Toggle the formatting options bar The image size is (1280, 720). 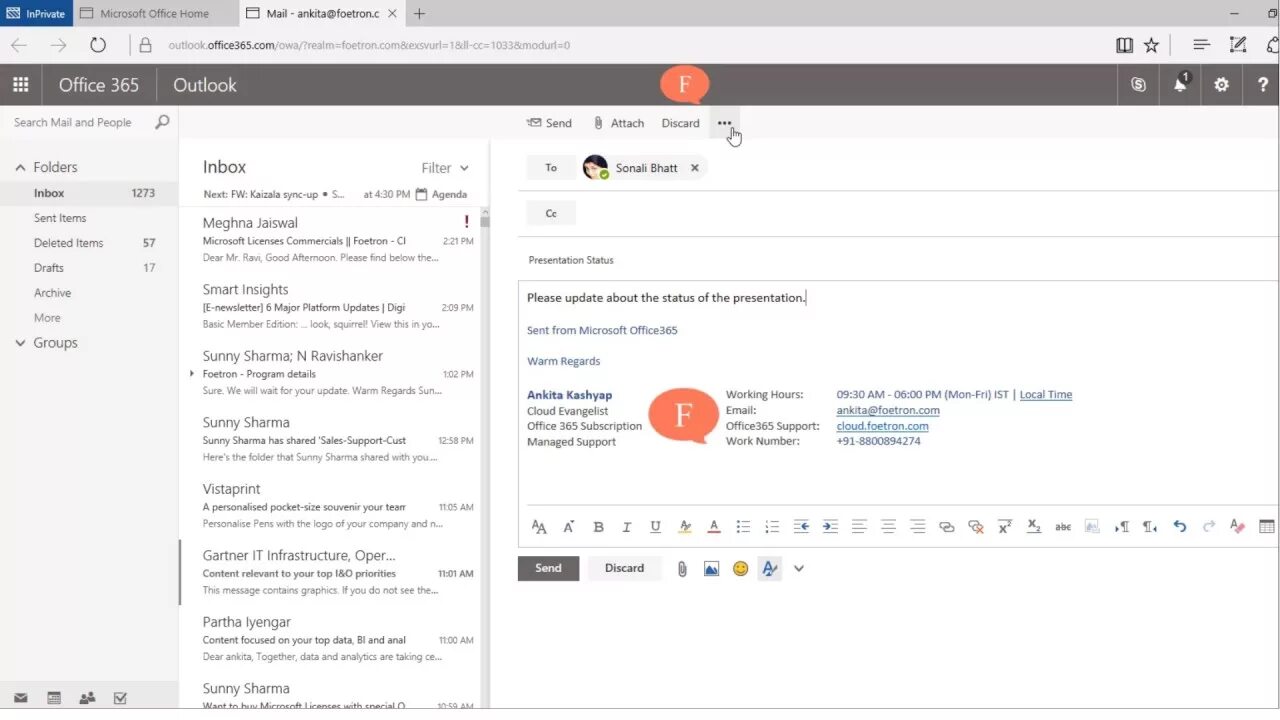click(x=769, y=568)
